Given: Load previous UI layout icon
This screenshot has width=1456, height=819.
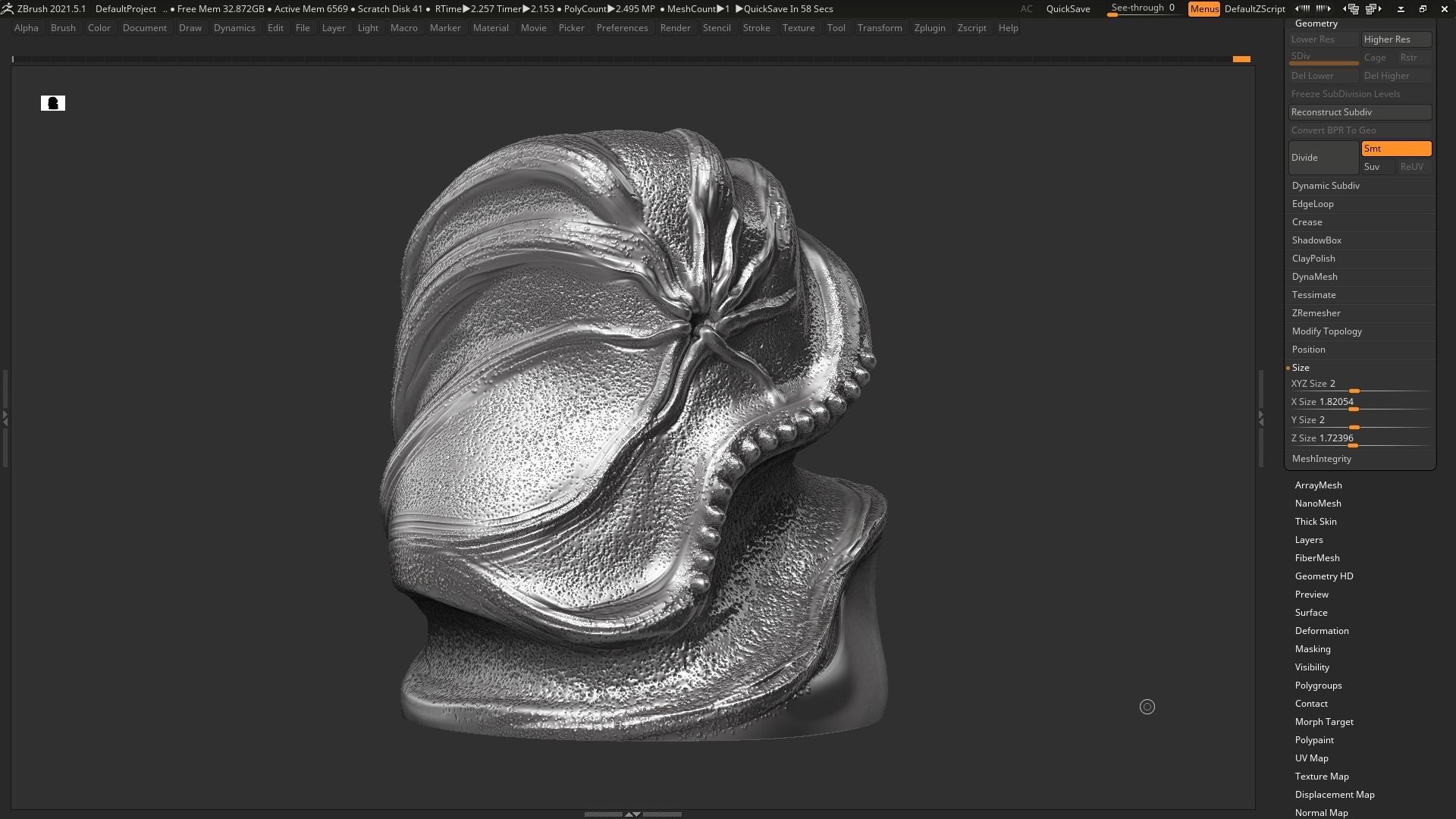Looking at the screenshot, I should 1351,9.
